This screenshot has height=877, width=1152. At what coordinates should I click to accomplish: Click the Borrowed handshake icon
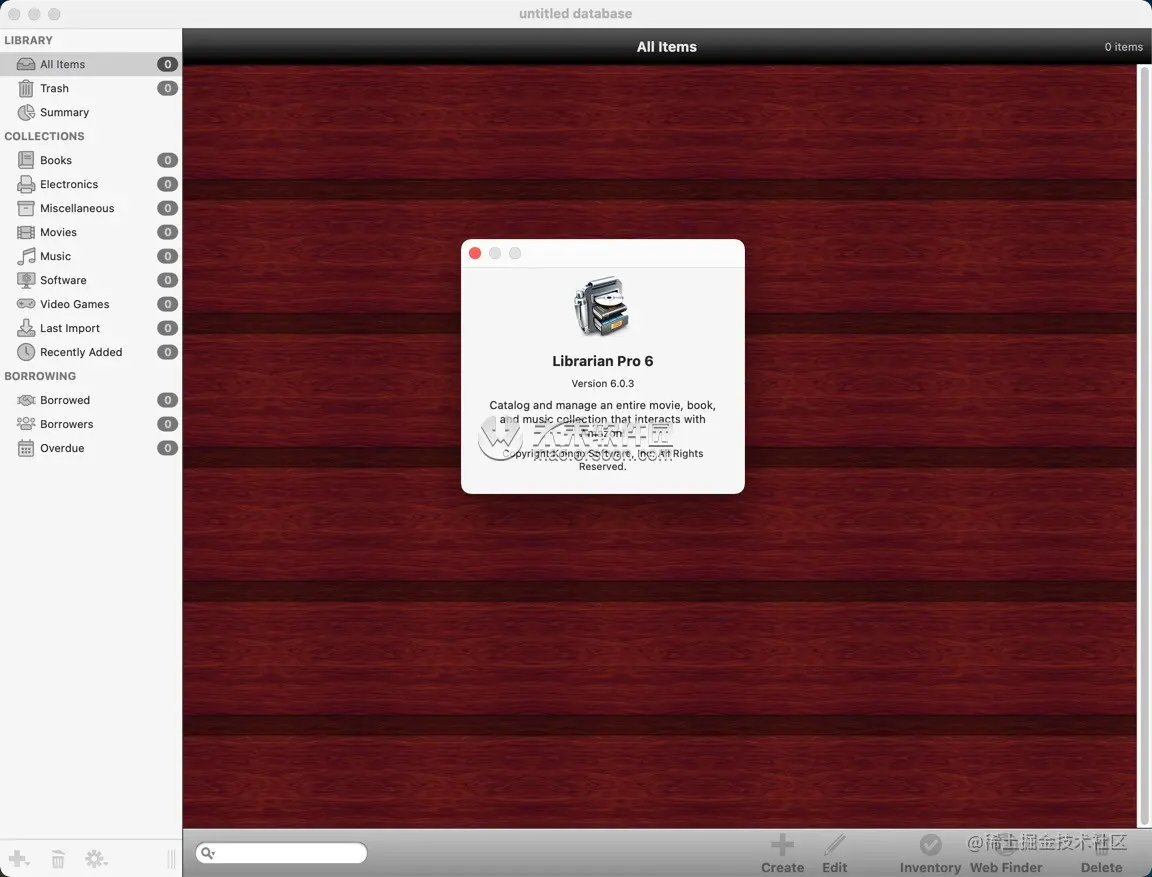26,400
